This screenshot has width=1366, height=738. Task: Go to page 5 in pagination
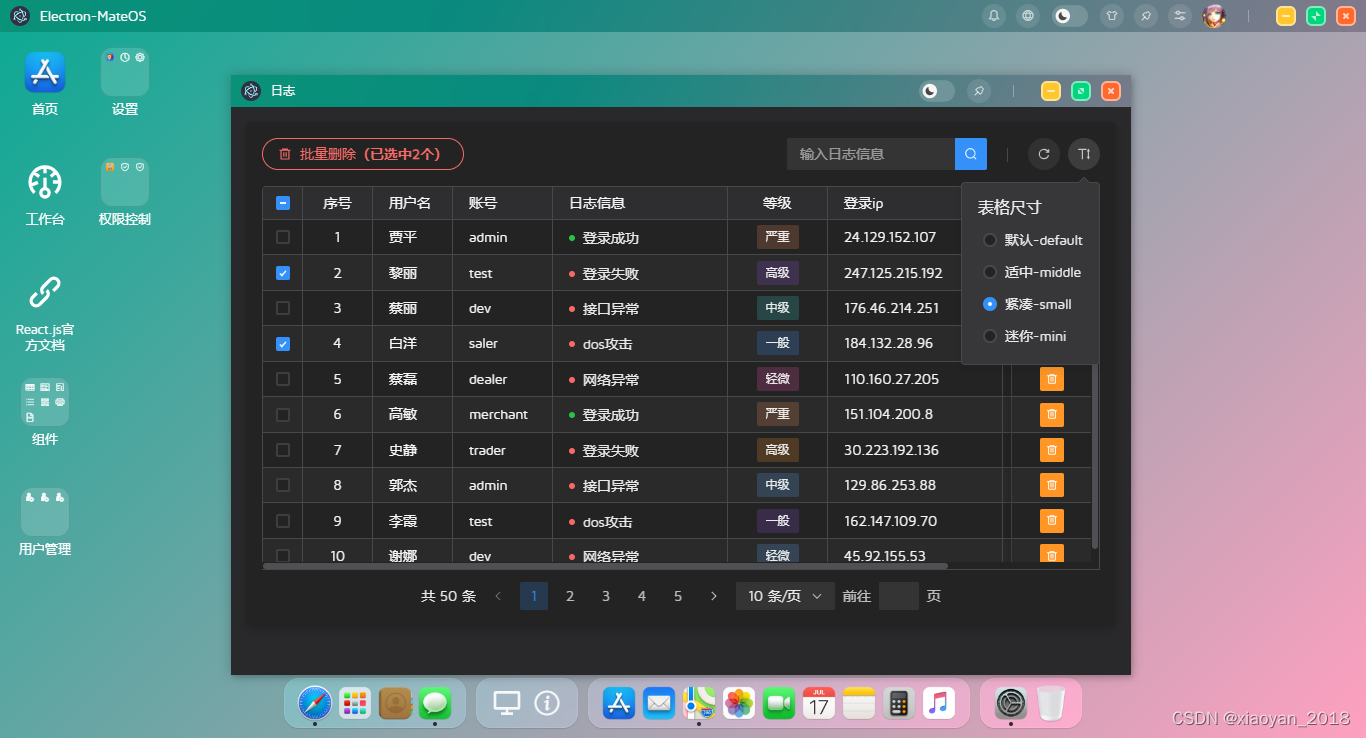click(678, 596)
